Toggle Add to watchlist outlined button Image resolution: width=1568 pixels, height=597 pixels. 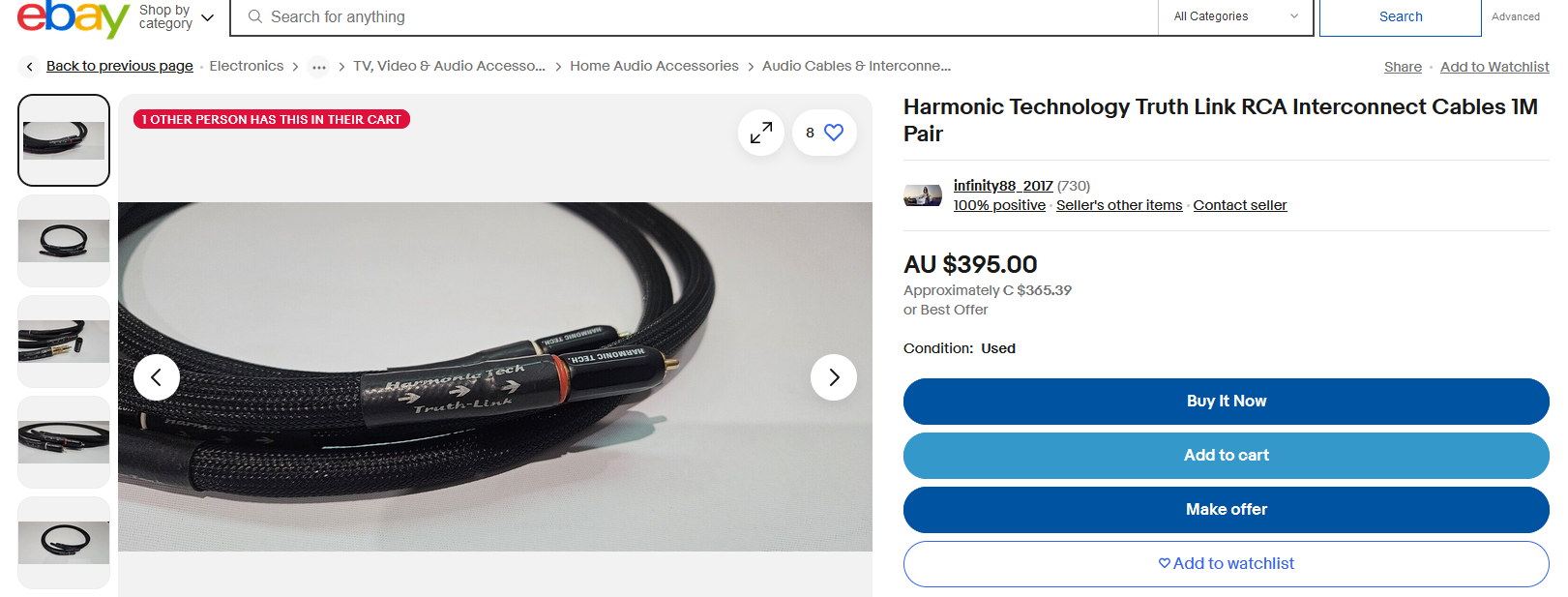tap(1227, 564)
